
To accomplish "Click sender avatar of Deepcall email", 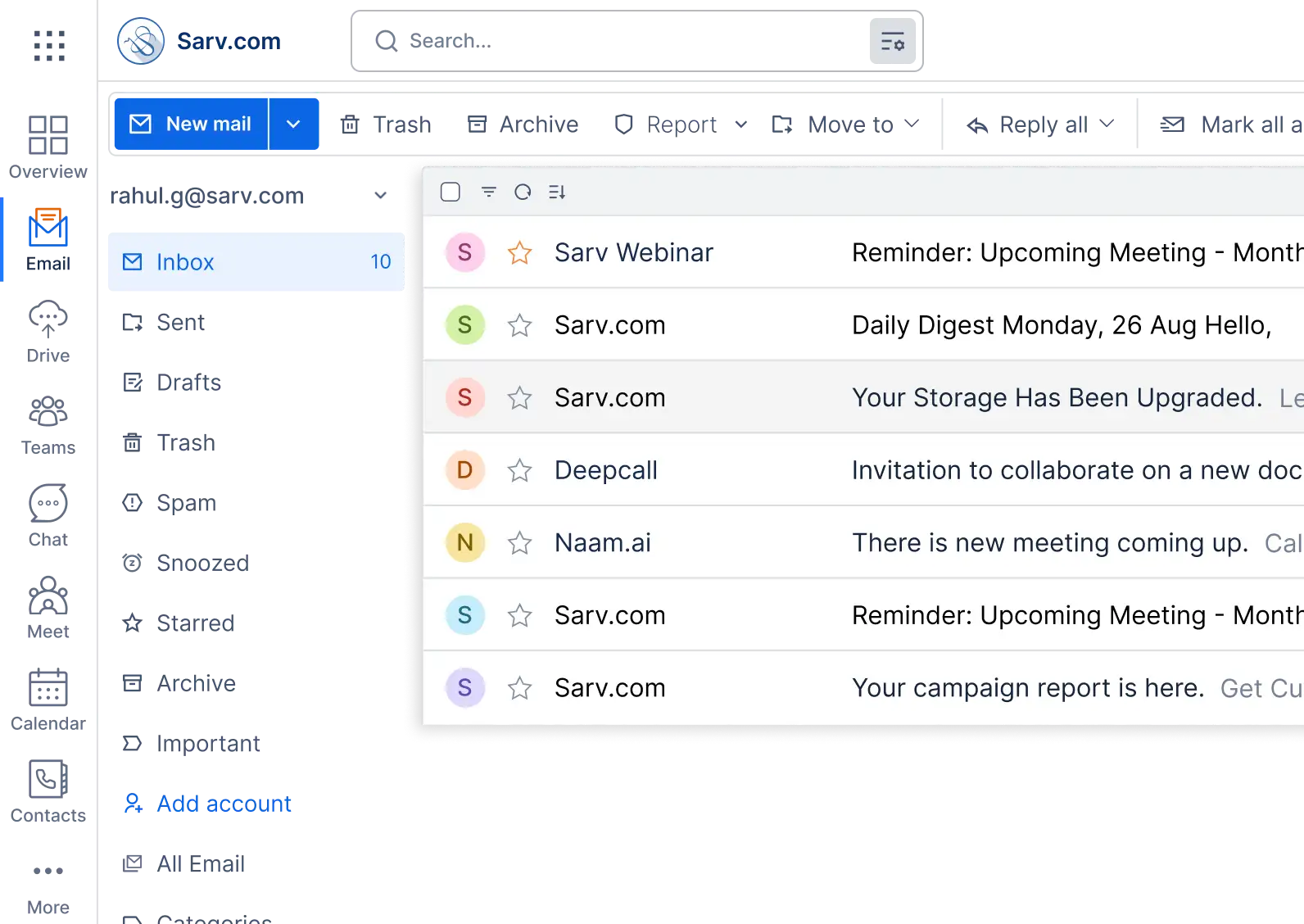I will 464,470.
